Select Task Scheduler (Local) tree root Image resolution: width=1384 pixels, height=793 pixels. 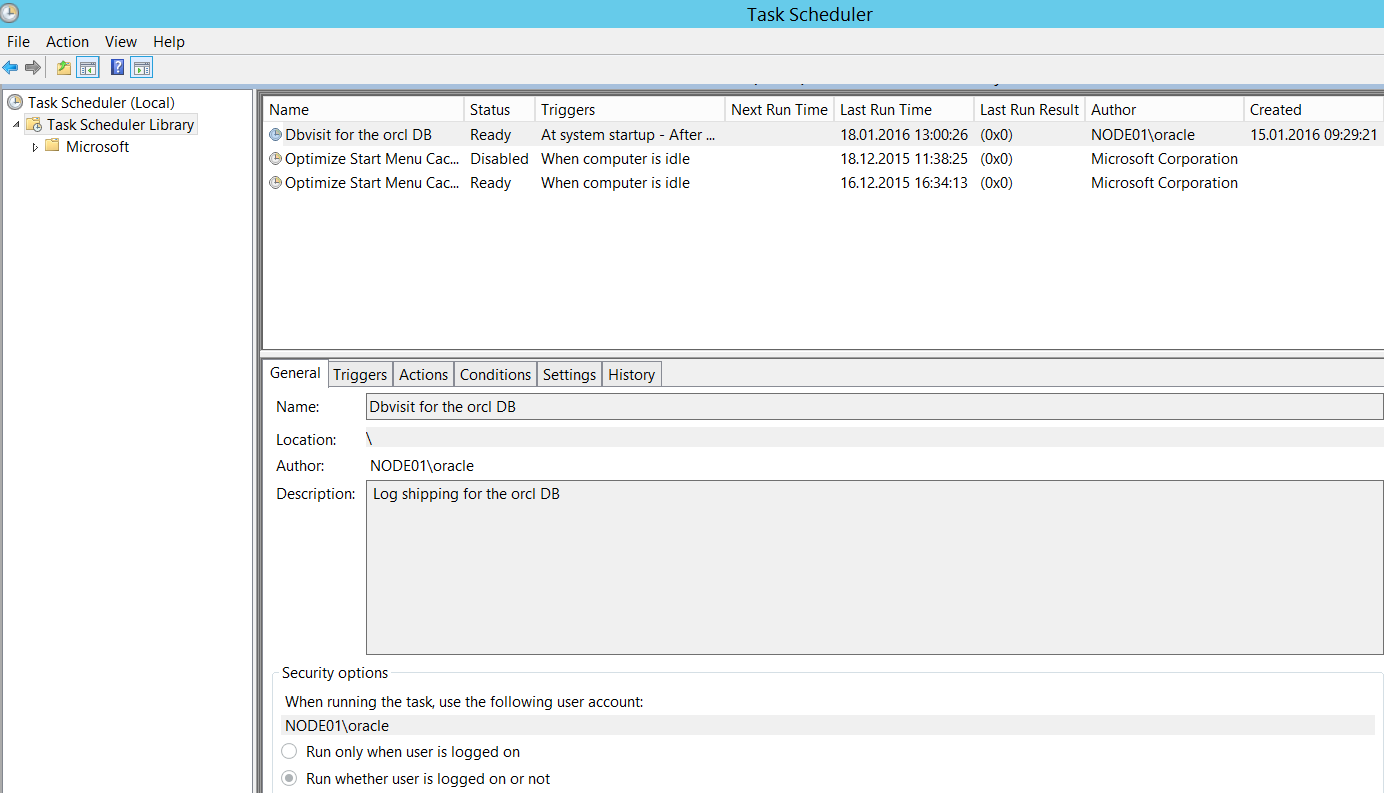tap(101, 102)
